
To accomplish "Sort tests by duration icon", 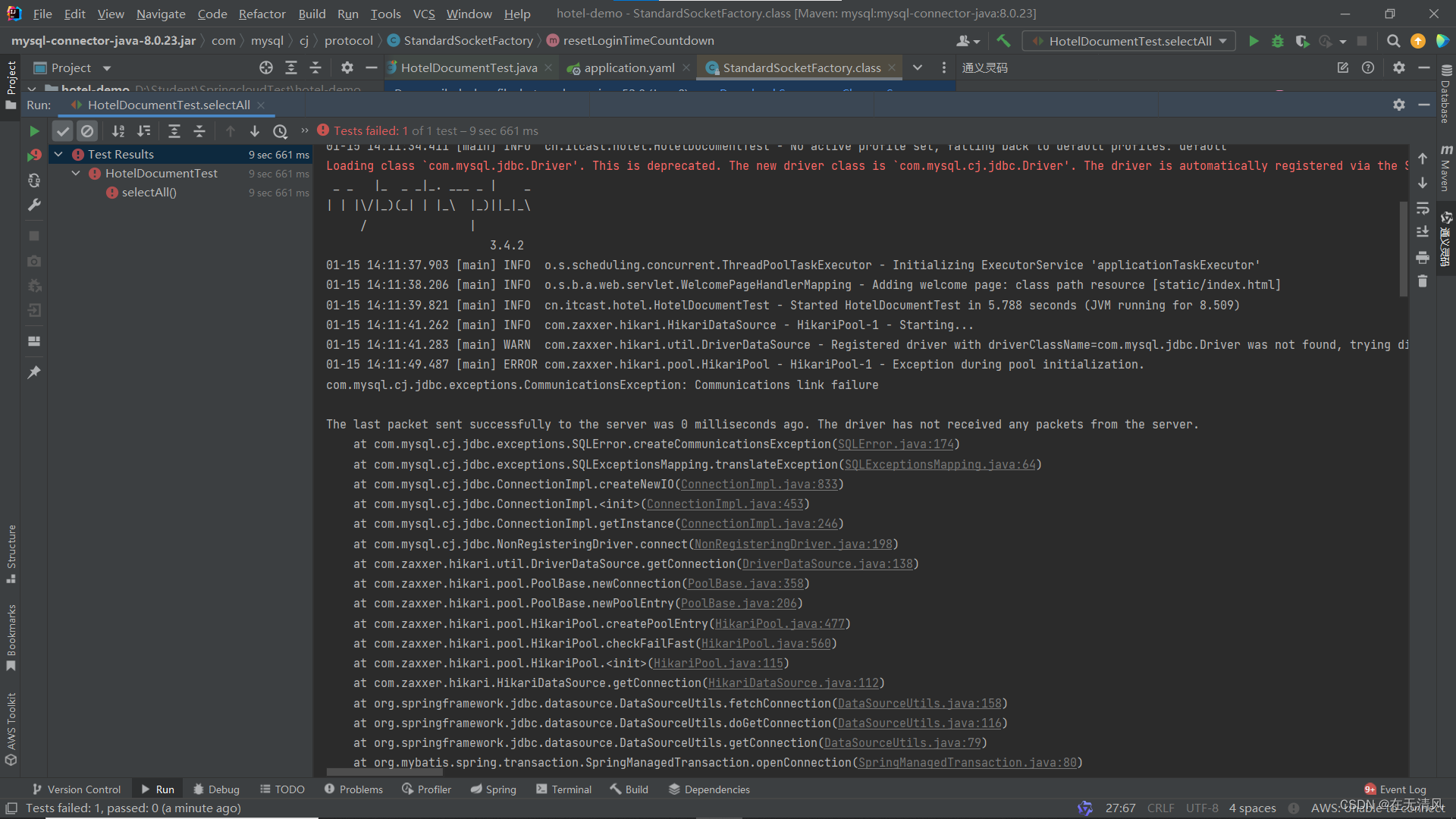I will [x=144, y=131].
